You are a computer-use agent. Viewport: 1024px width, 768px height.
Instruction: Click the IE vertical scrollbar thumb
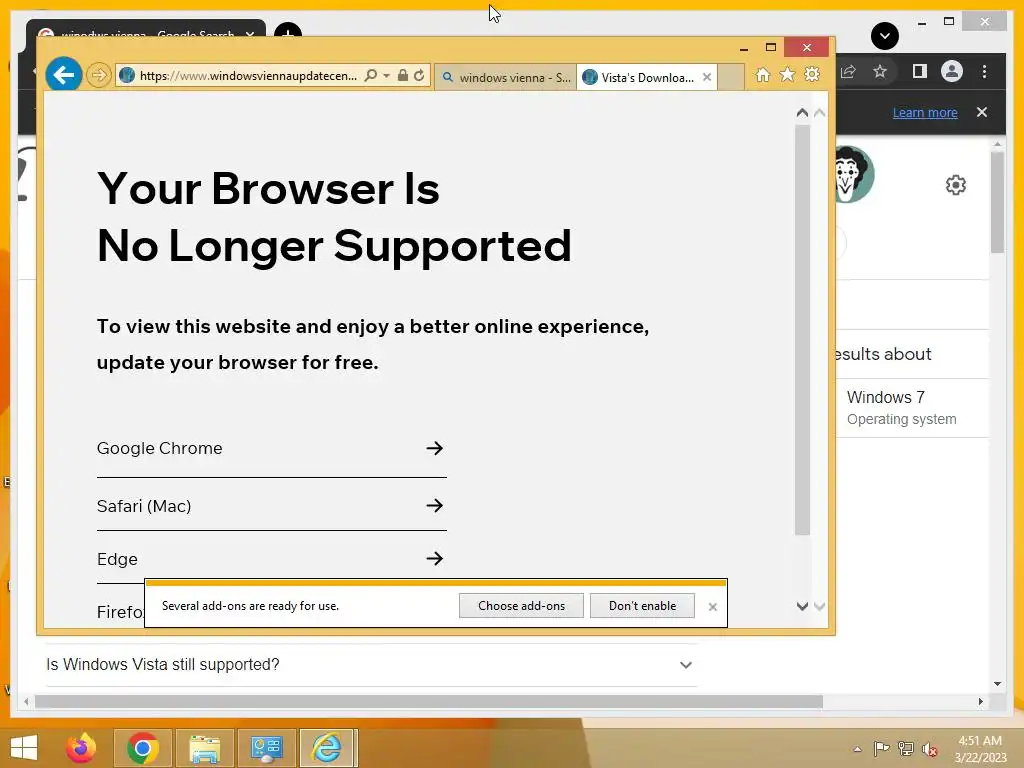click(x=803, y=330)
